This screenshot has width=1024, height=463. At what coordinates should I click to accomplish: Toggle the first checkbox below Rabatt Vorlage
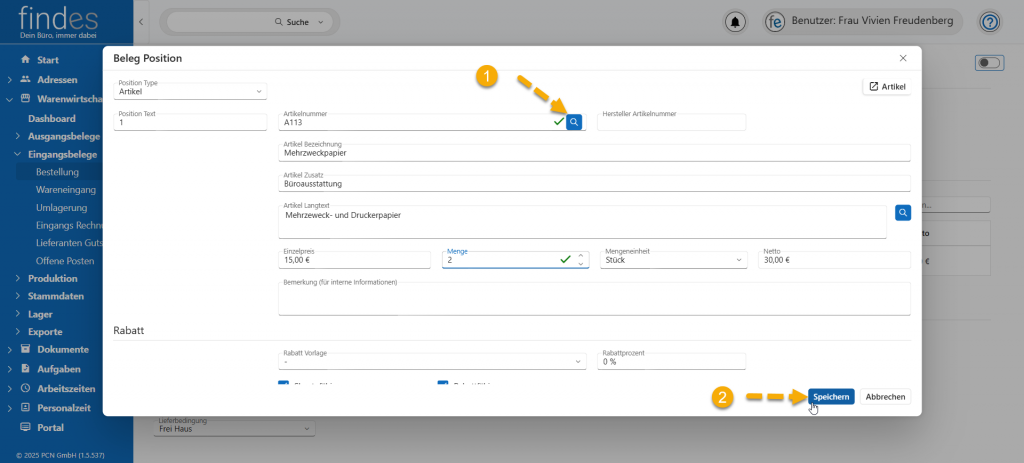[283, 385]
